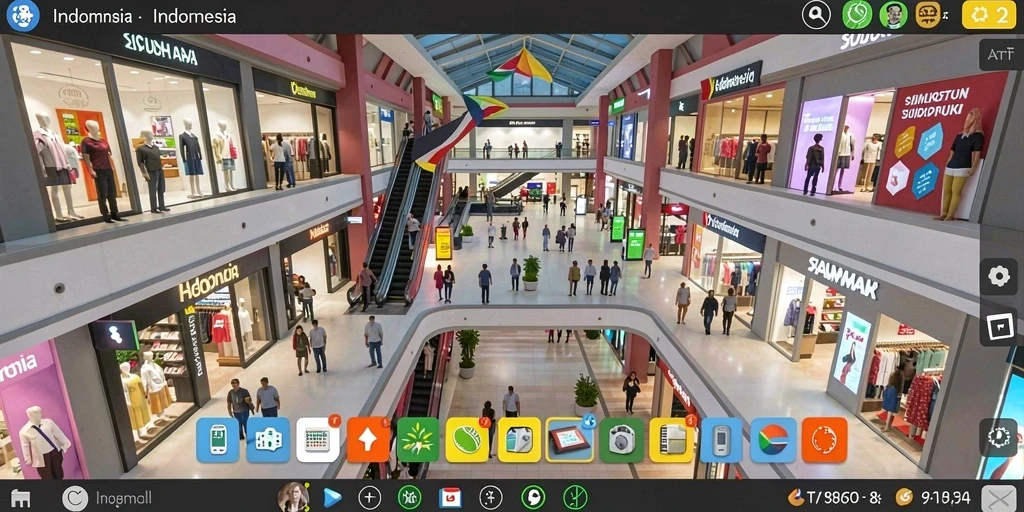Click the orange circular refresh icon
The height and width of the screenshot is (512, 1024).
coord(824,440)
